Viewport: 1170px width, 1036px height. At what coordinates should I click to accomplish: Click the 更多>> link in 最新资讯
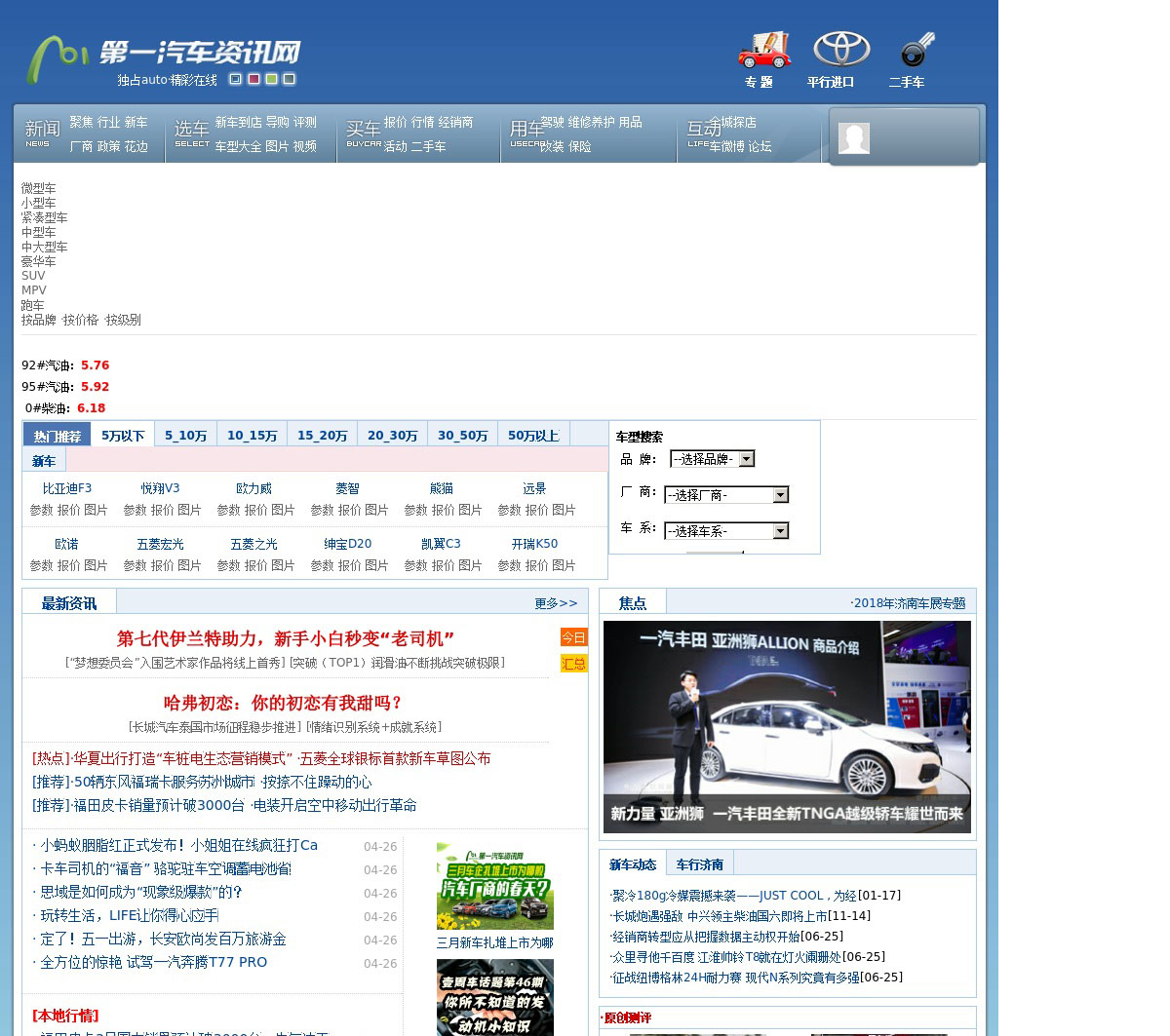pyautogui.click(x=556, y=603)
